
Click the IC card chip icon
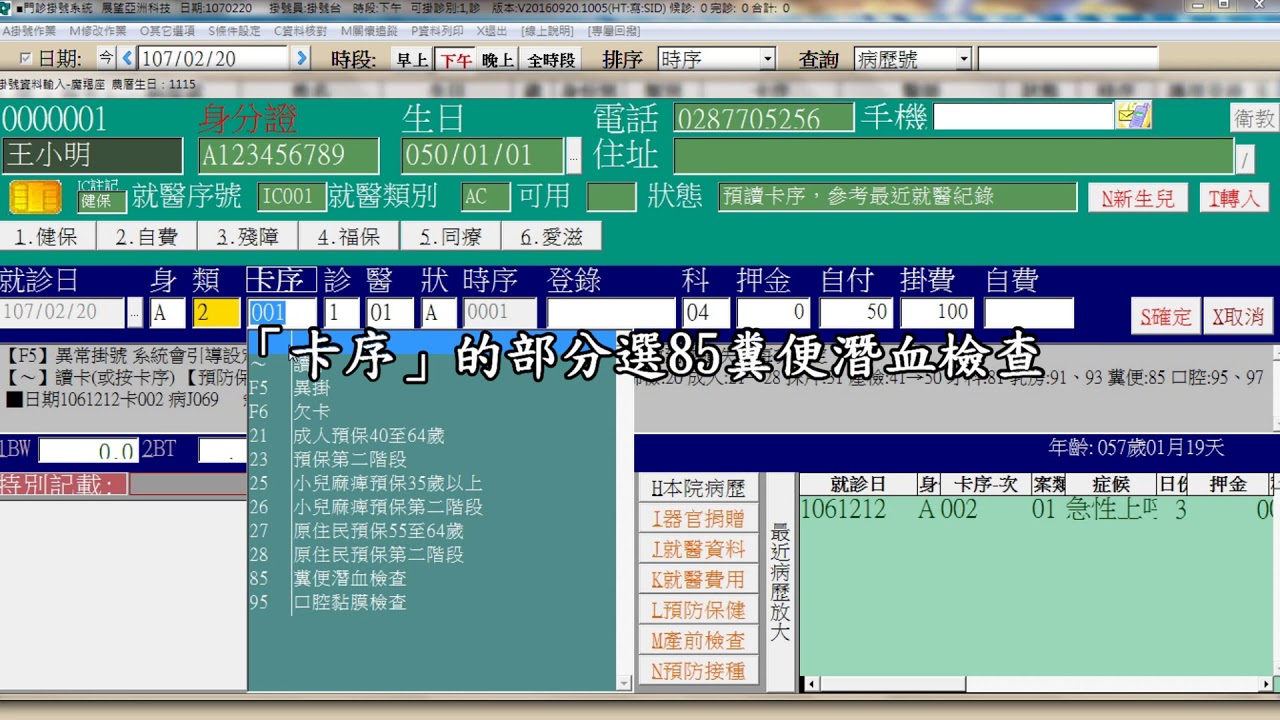[35, 197]
